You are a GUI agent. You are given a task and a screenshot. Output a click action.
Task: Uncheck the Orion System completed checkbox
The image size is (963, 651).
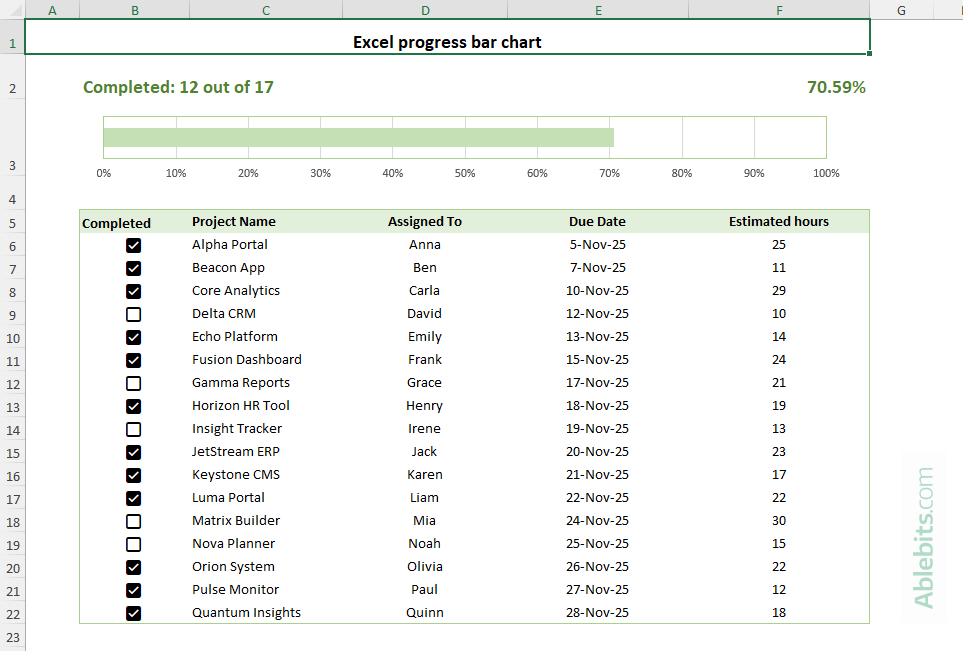tap(133, 567)
